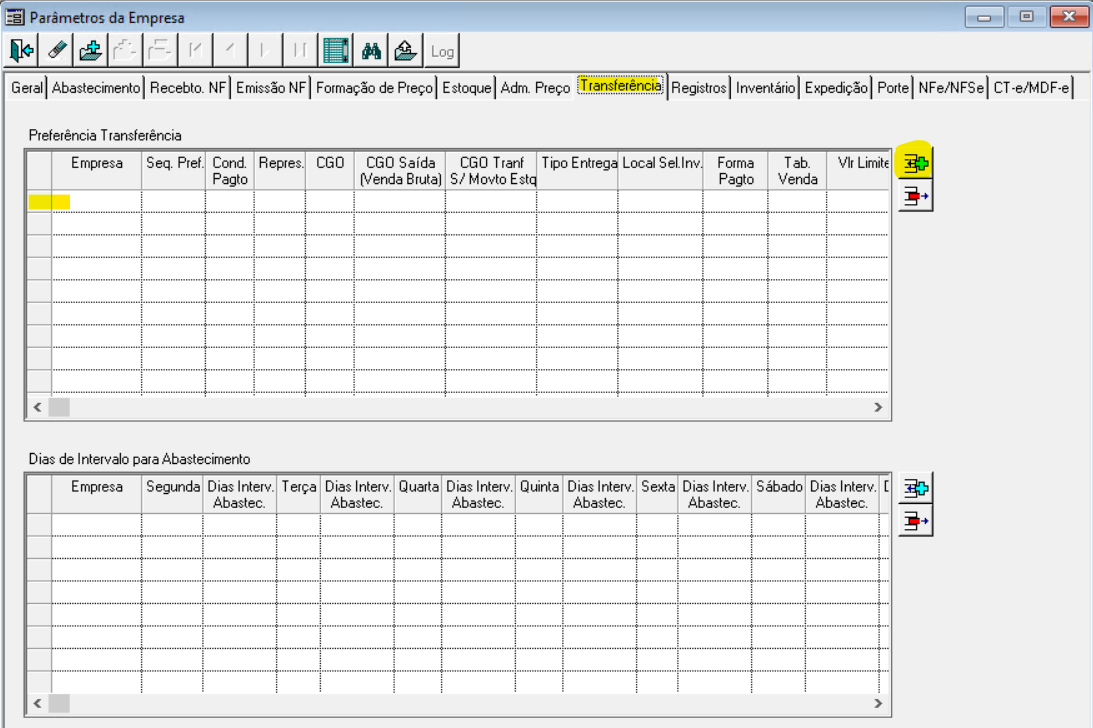This screenshot has height=728, width=1093.
Task: Remove row from Preferência Transferência grid
Action: (x=915, y=197)
